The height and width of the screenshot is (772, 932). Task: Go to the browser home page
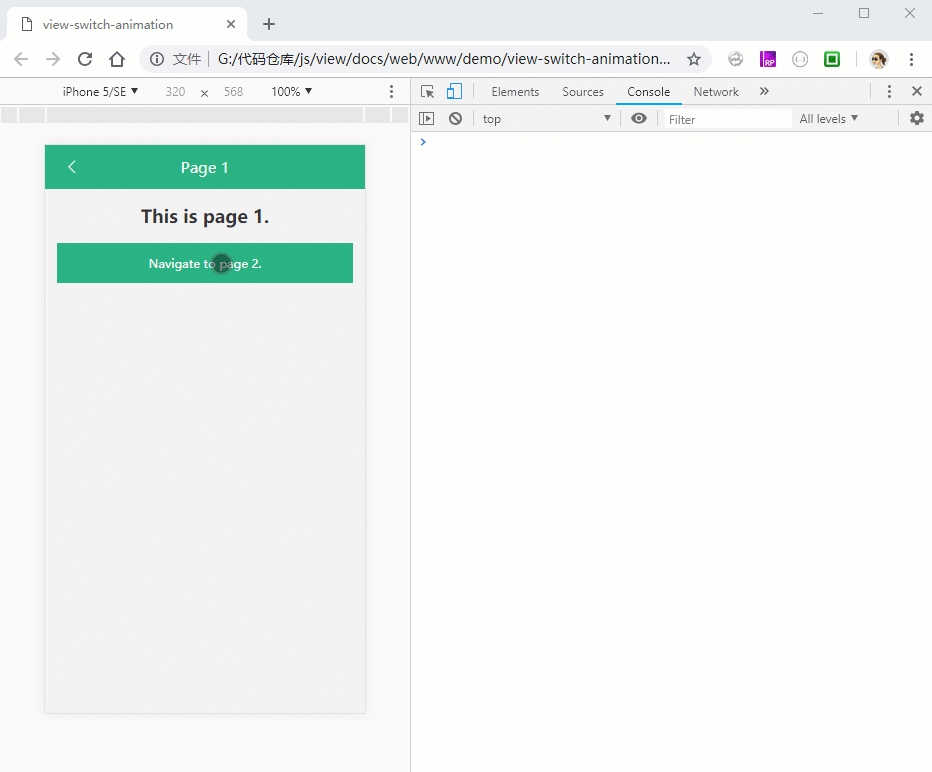coord(117,59)
